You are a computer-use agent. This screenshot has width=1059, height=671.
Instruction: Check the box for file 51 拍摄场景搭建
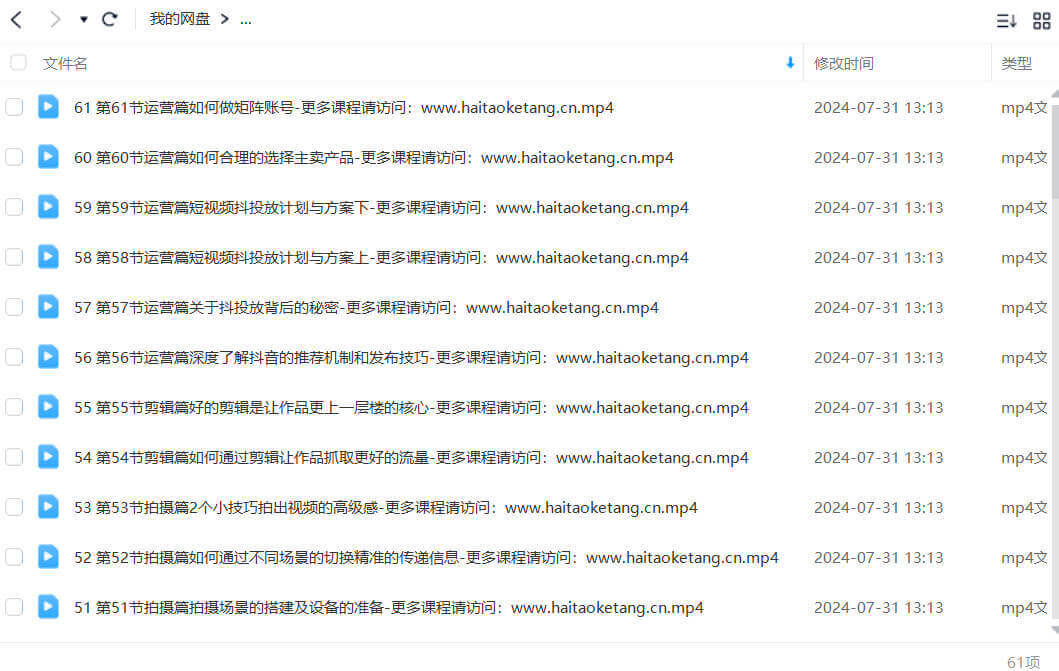(14, 607)
